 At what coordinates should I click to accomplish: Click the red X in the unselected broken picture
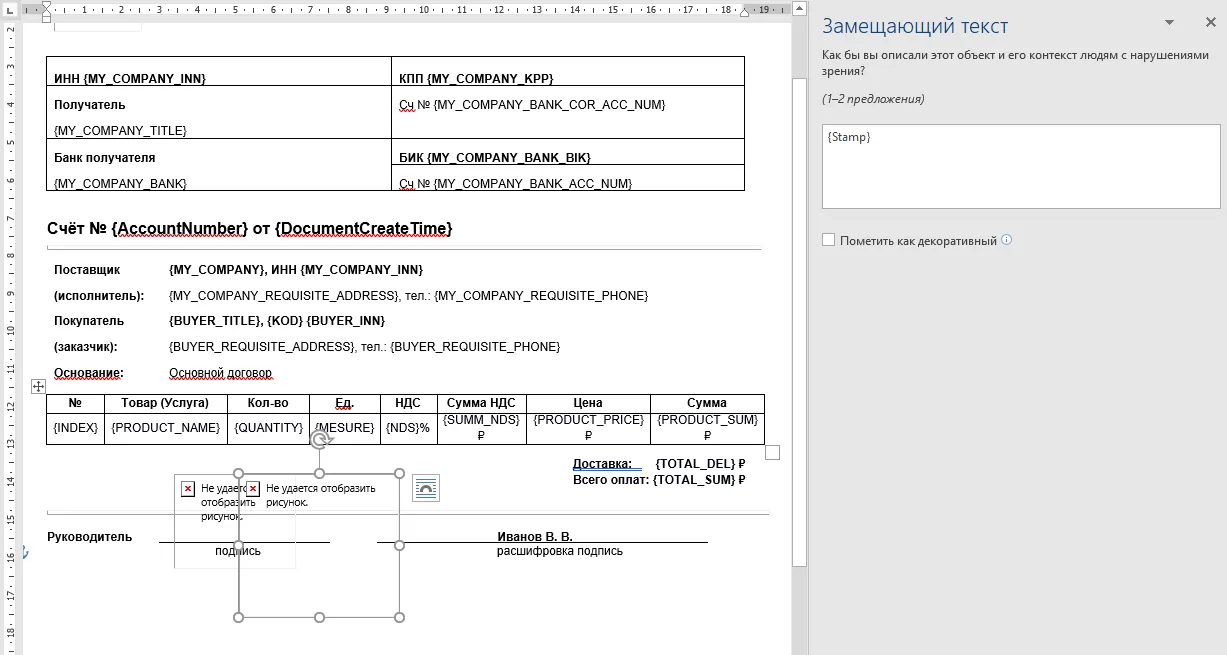tap(187, 489)
